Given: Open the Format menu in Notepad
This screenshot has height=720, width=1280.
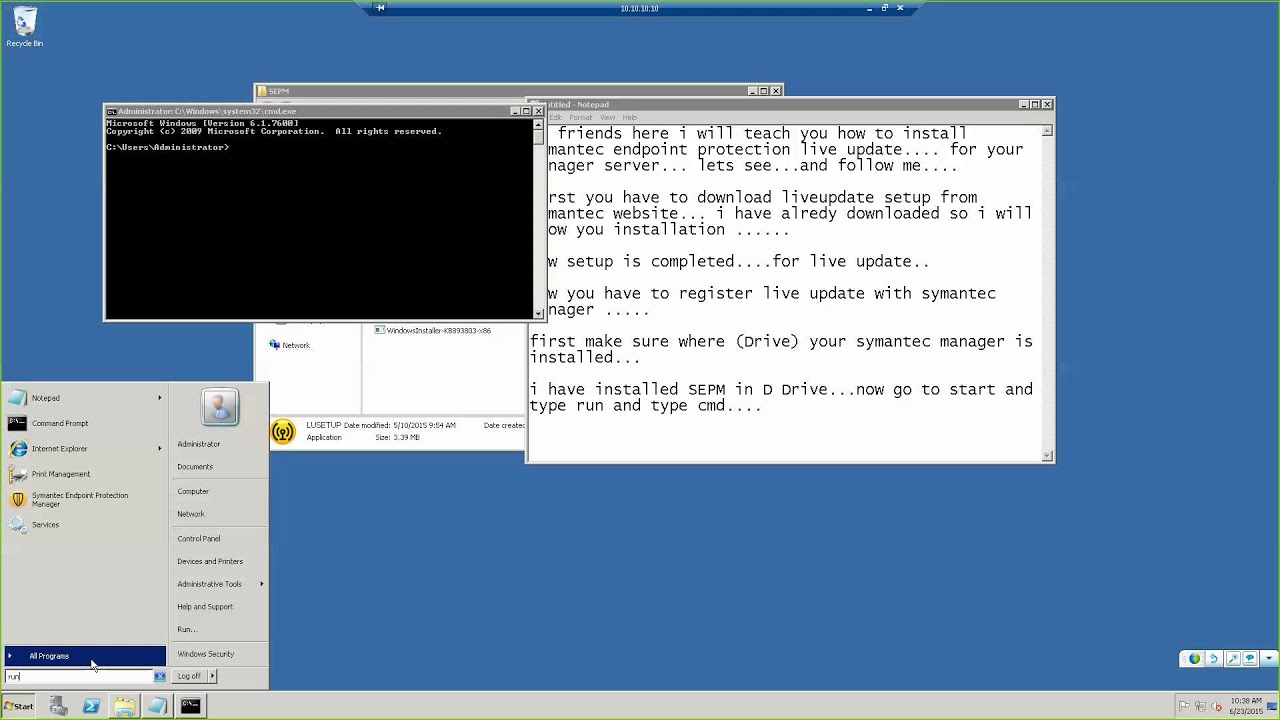Looking at the screenshot, I should [581, 118].
